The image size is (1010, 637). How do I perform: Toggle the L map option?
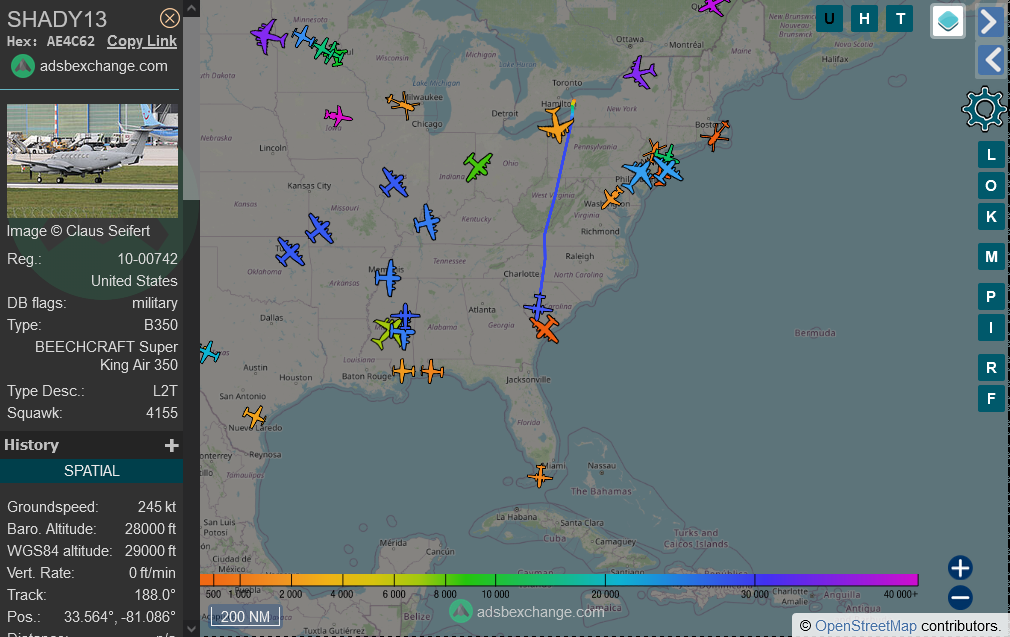(x=991, y=155)
